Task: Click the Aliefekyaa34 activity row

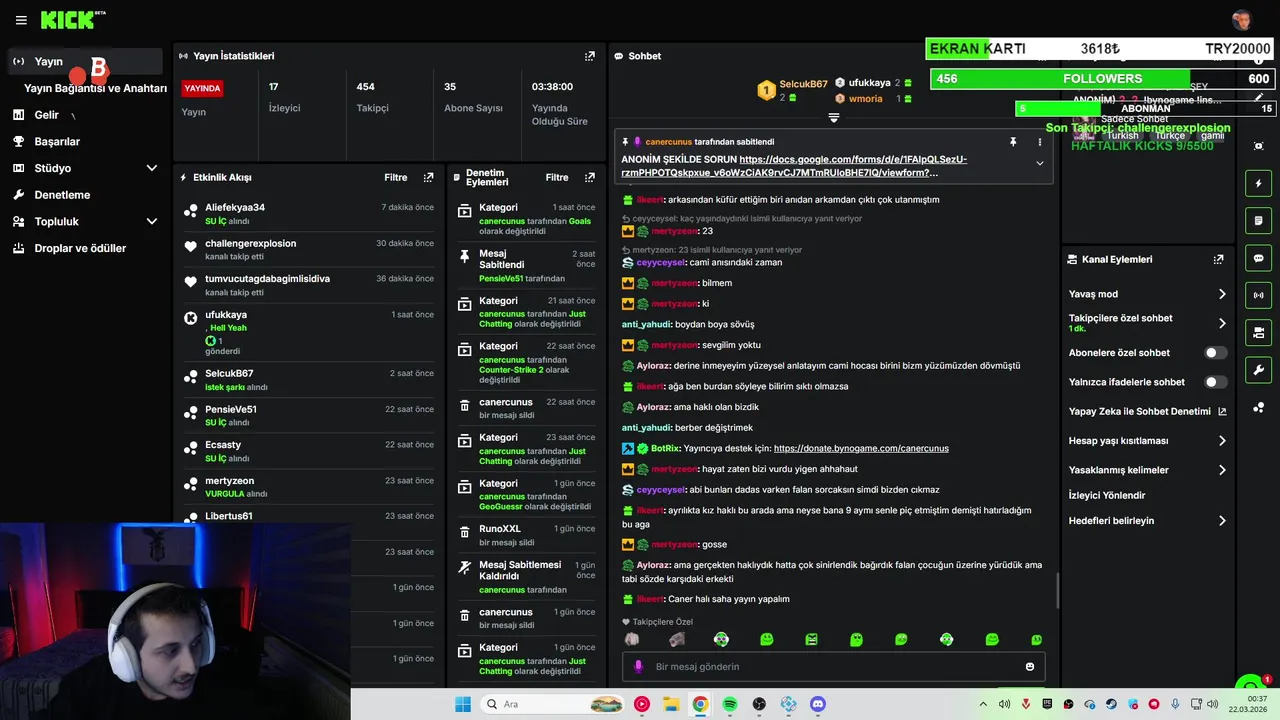Action: [x=308, y=213]
